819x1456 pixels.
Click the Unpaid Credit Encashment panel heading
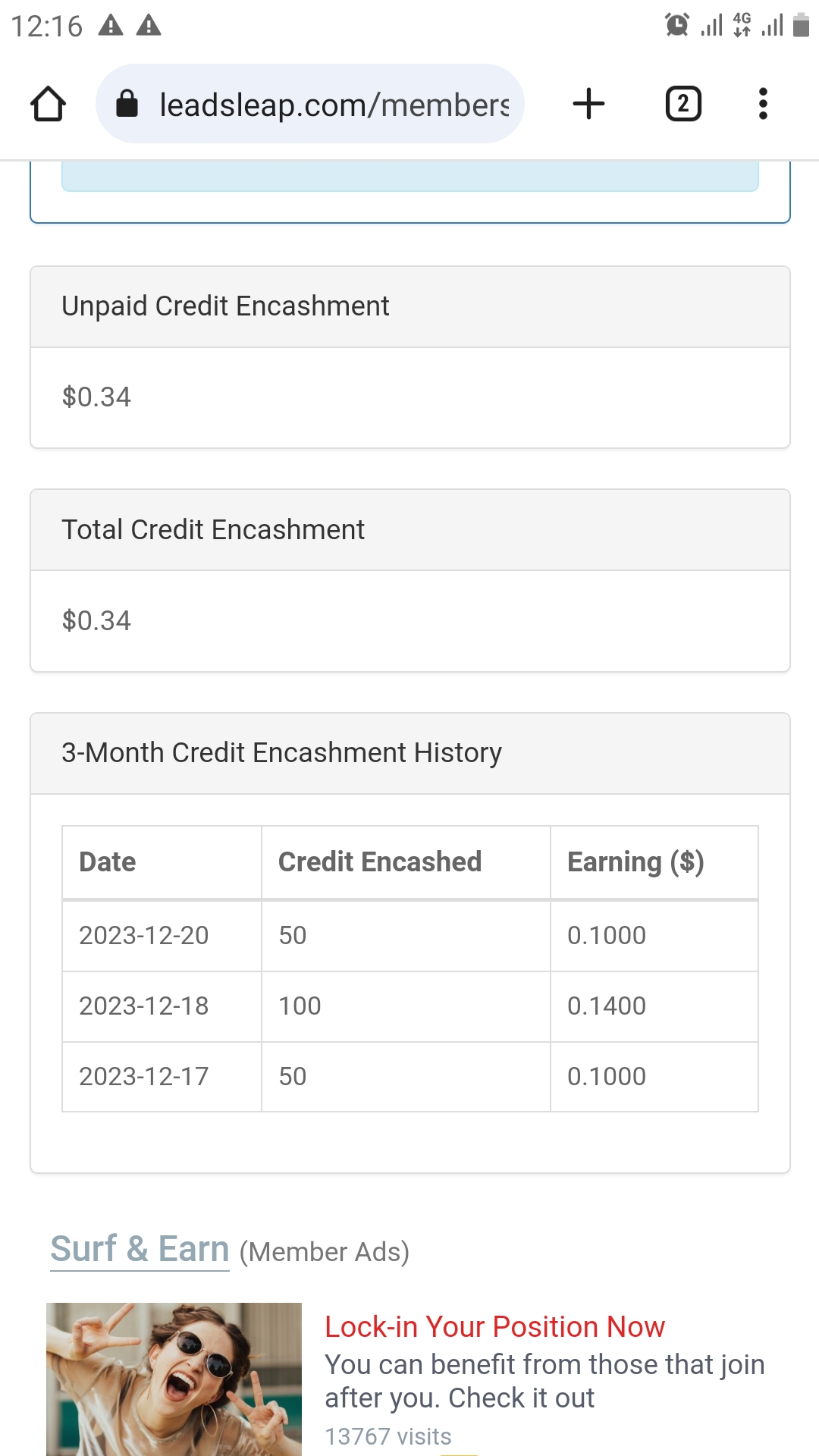[x=225, y=306]
